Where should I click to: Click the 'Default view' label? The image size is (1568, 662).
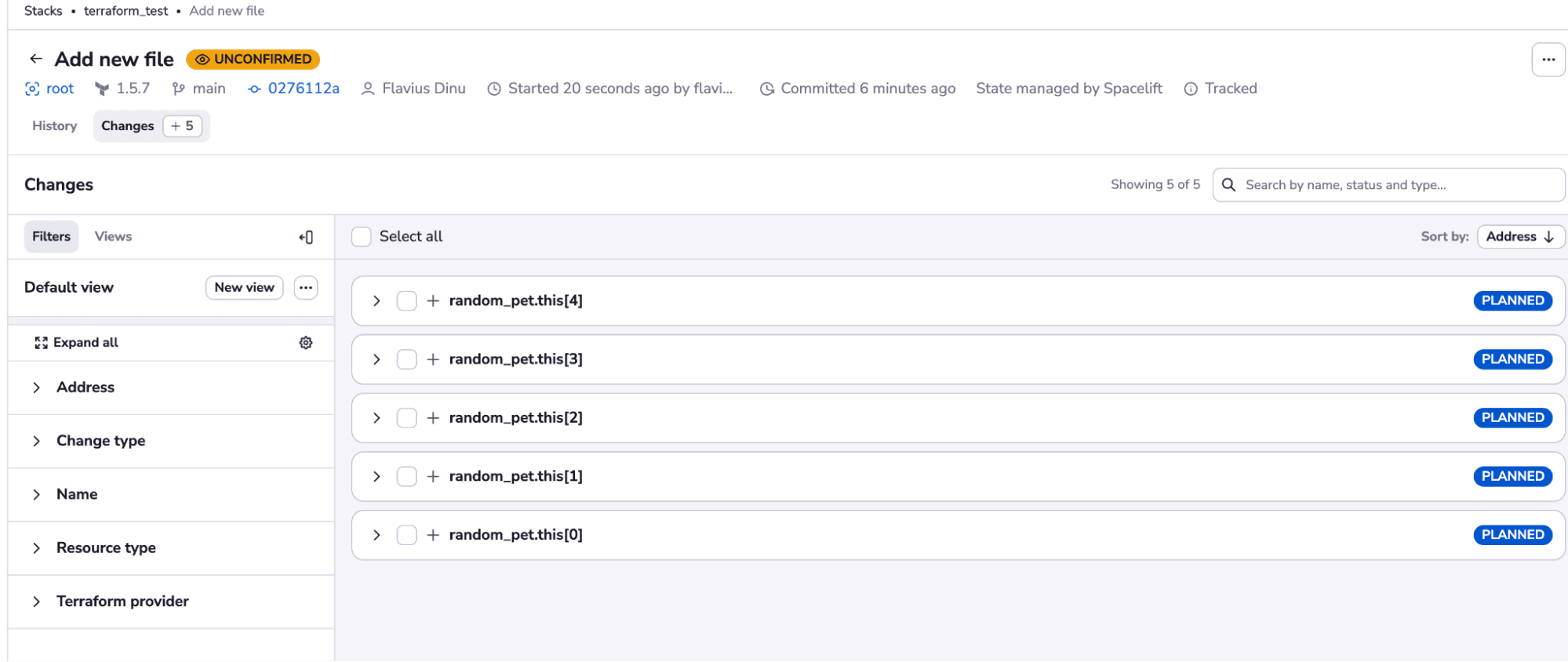click(x=69, y=288)
